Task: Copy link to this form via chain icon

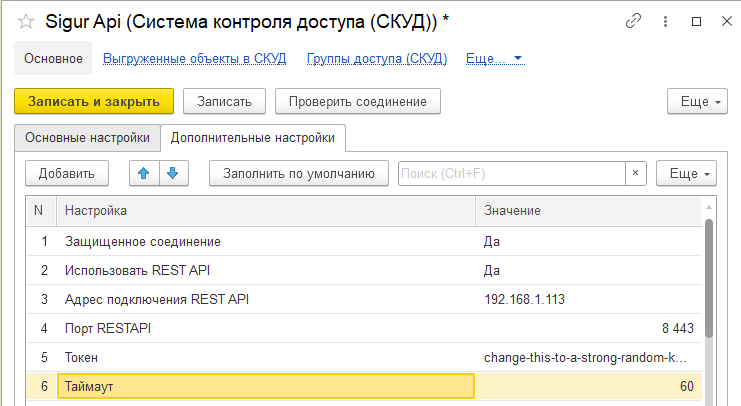Action: (633, 21)
